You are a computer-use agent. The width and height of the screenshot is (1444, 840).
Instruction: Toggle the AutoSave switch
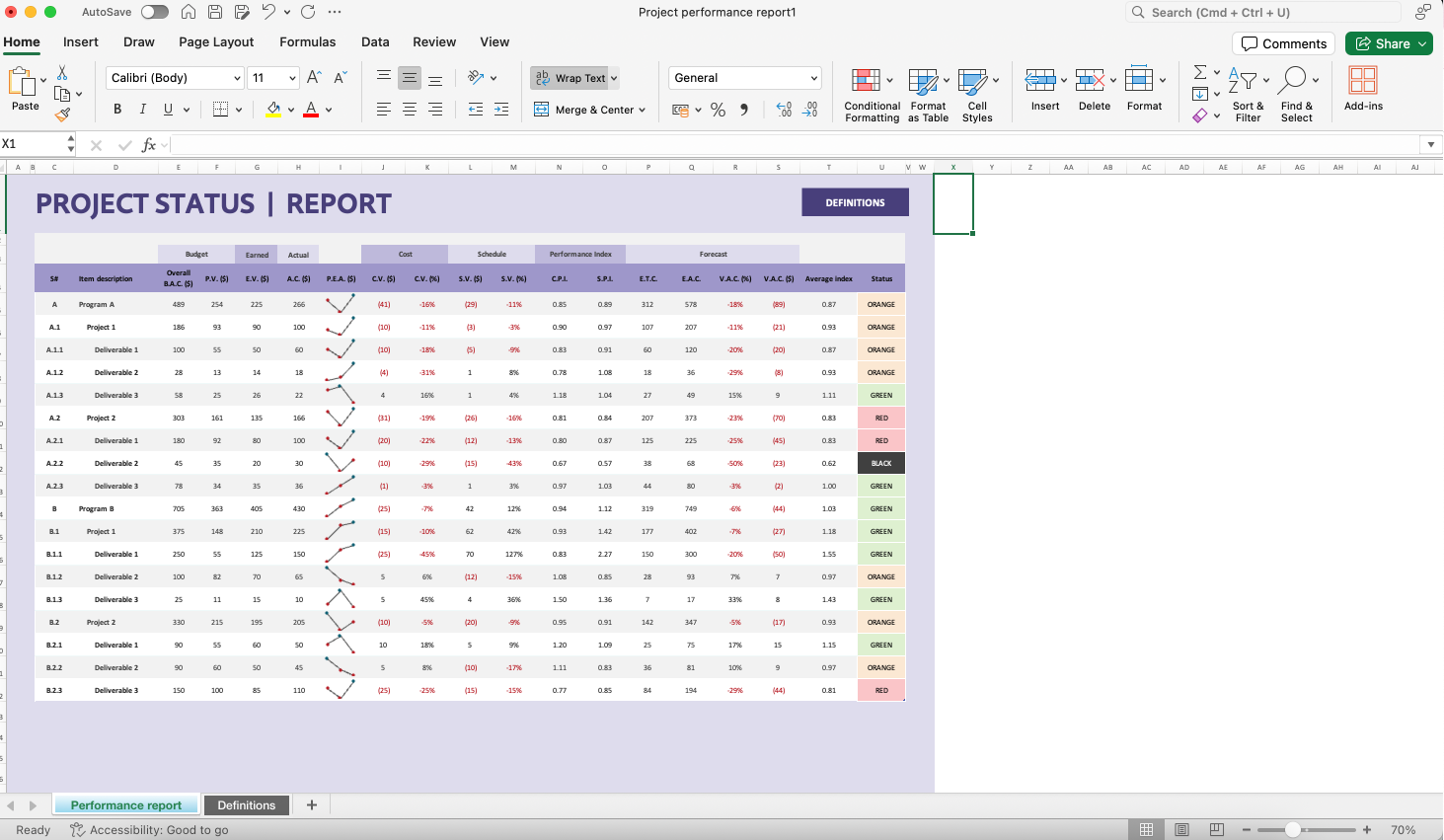click(x=154, y=12)
